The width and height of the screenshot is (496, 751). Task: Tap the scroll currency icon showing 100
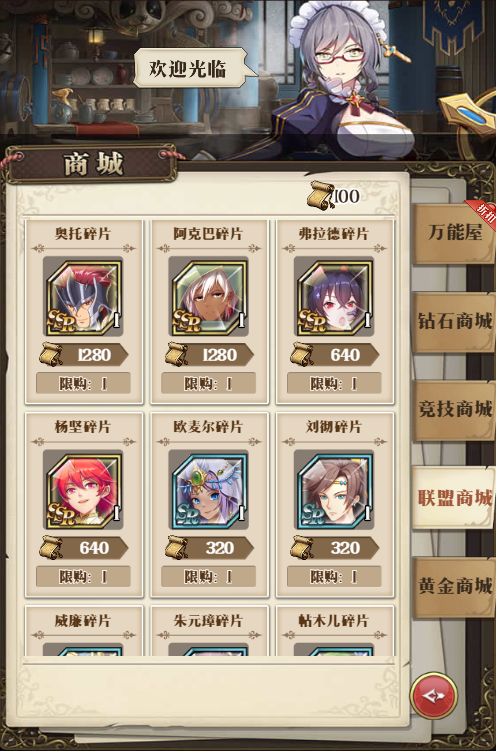[321, 195]
